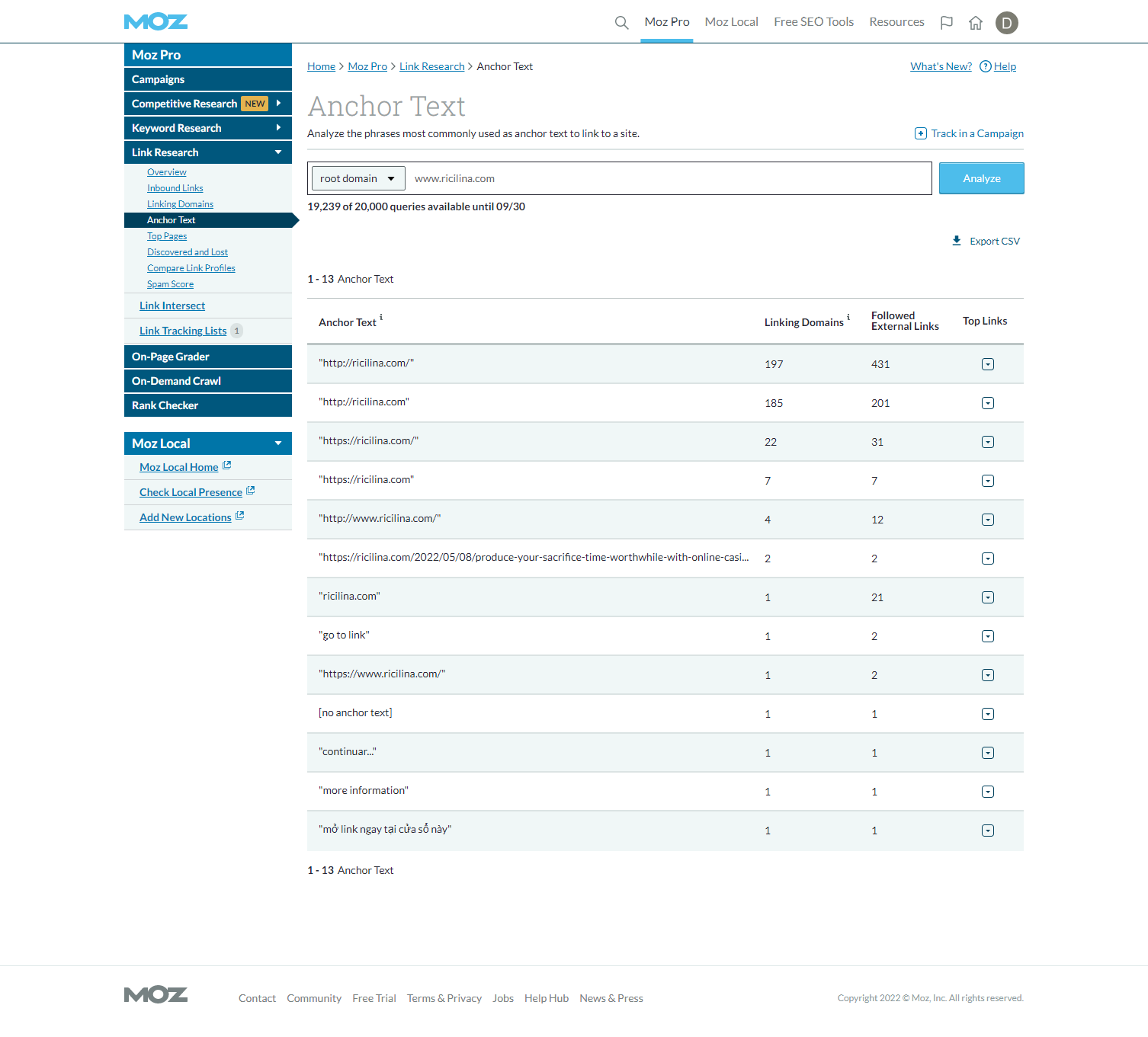Expand top links for "ricilina.com" row
This screenshot has width=1148, height=1037.
click(988, 597)
